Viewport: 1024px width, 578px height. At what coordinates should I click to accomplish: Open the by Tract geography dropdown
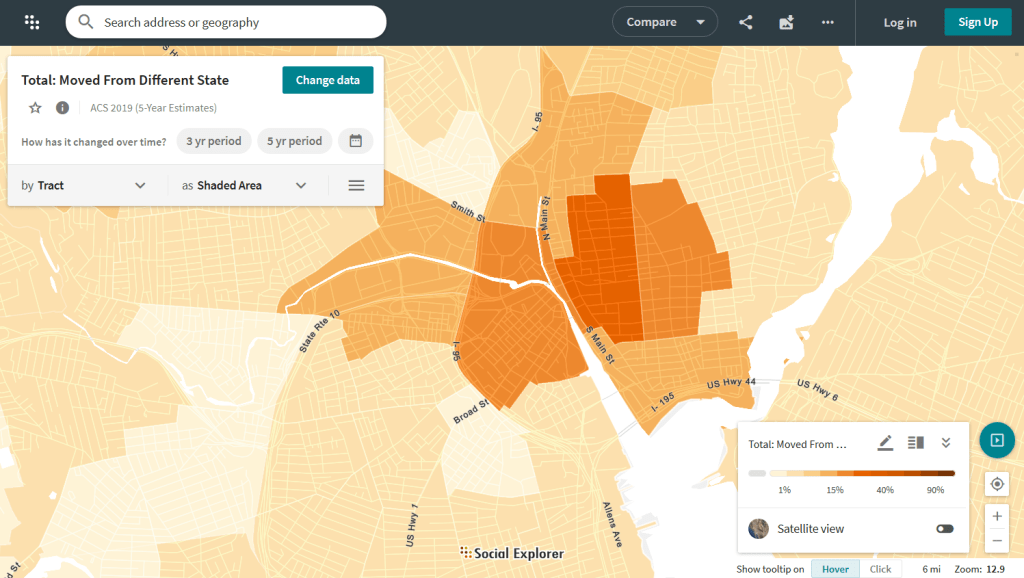pyautogui.click(x=85, y=185)
